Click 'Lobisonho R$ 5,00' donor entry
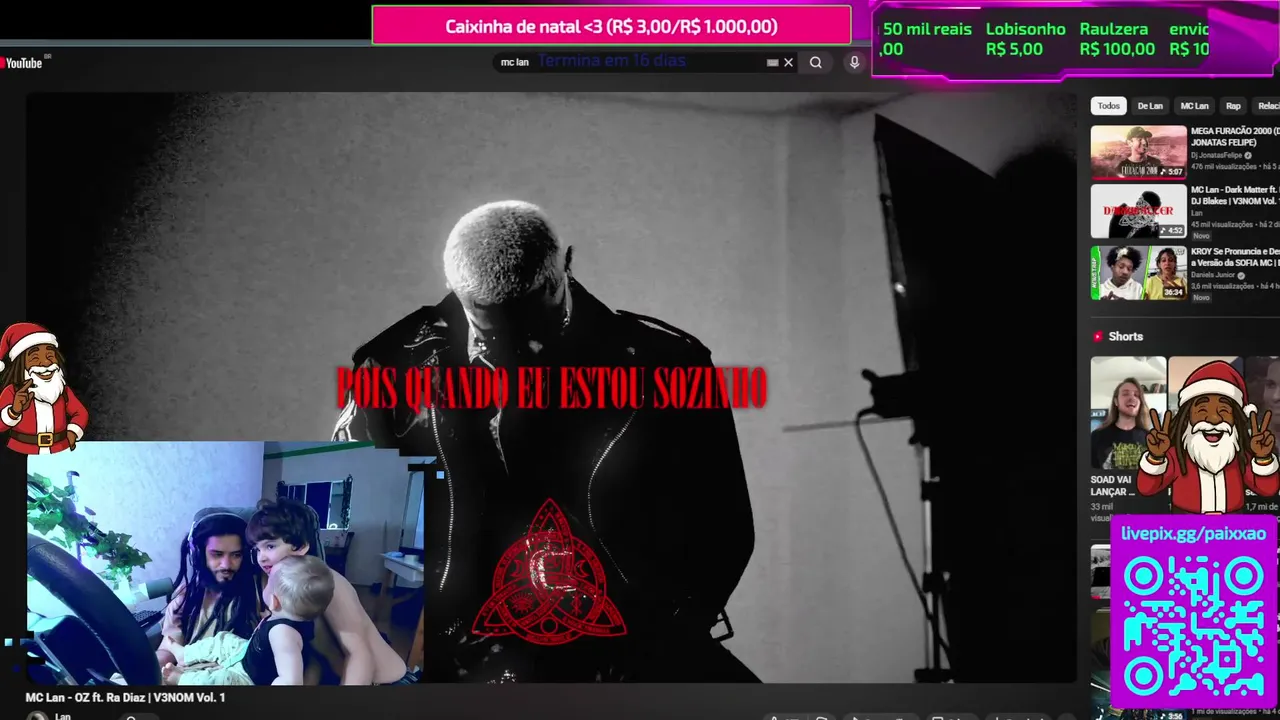1280x720 pixels. tap(1025, 39)
